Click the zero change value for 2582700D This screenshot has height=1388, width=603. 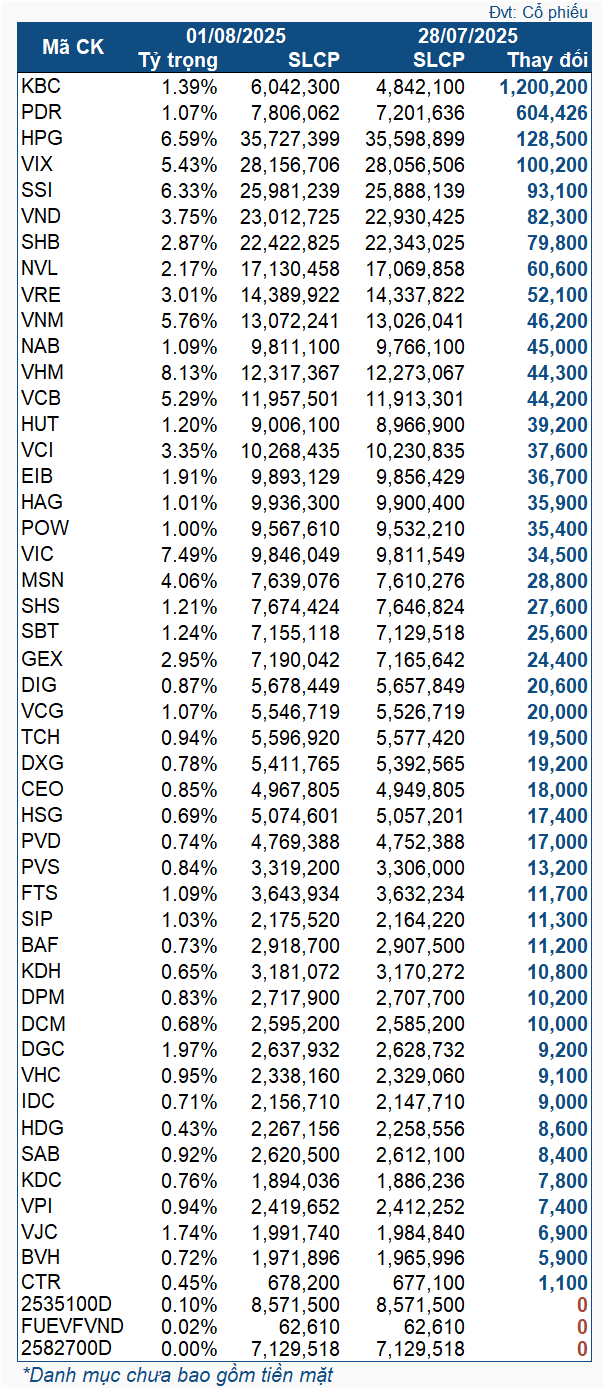point(581,1350)
